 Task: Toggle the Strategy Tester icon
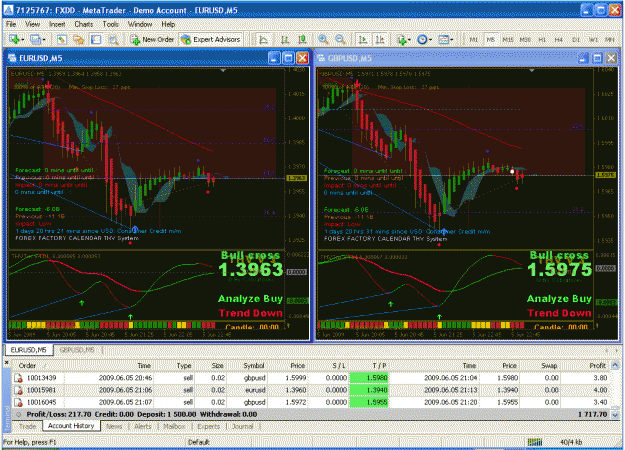click(114, 39)
